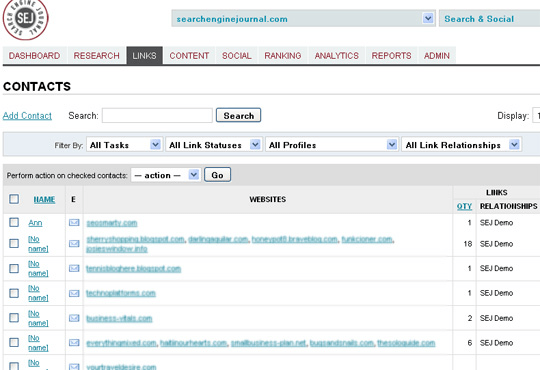Image resolution: width=540 pixels, height=370 pixels.
Task: Open the Ann contact link
Action: coord(35,223)
